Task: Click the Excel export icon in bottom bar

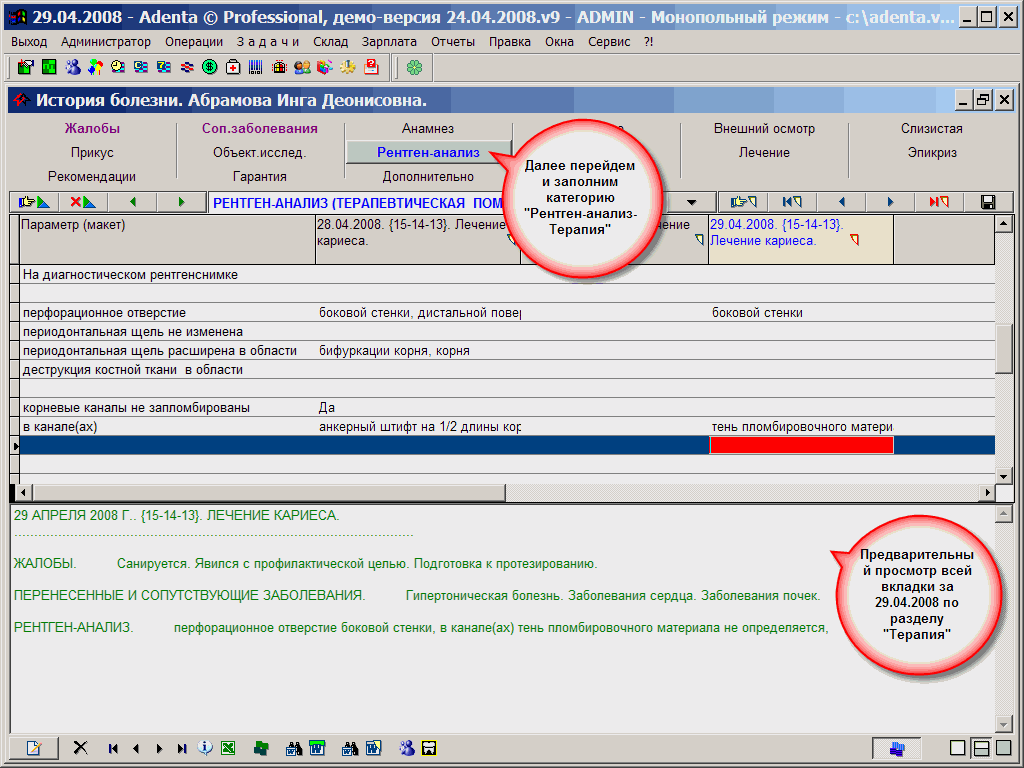Action: (228, 748)
